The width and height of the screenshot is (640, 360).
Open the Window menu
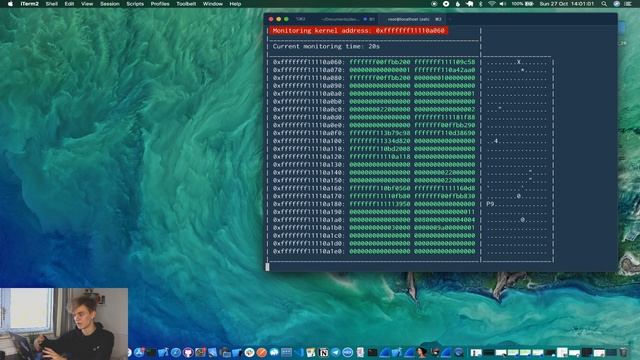(x=213, y=4)
